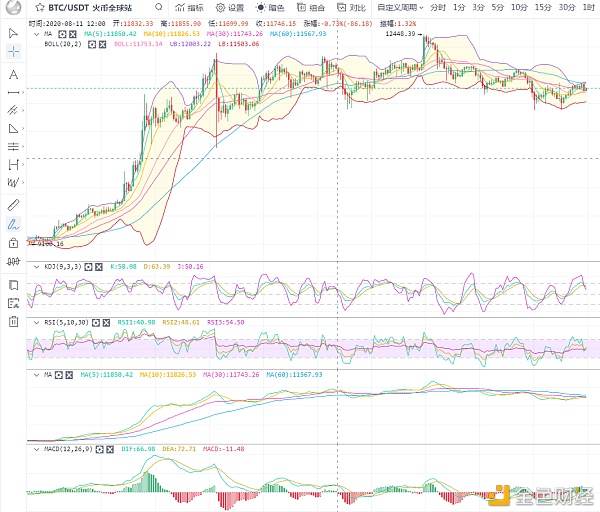Click the chart style icon below the lock
The height and width of the screenshot is (512, 600).
coord(13,261)
